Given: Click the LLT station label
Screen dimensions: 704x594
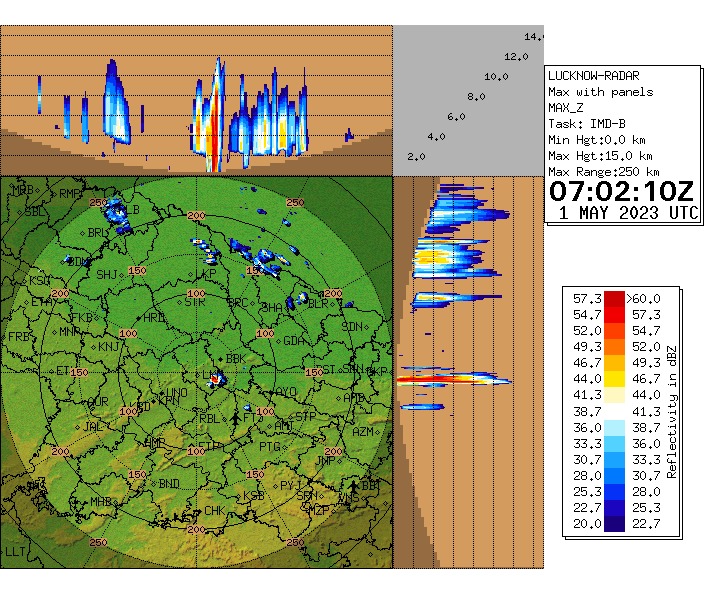Looking at the screenshot, I should point(15,551).
